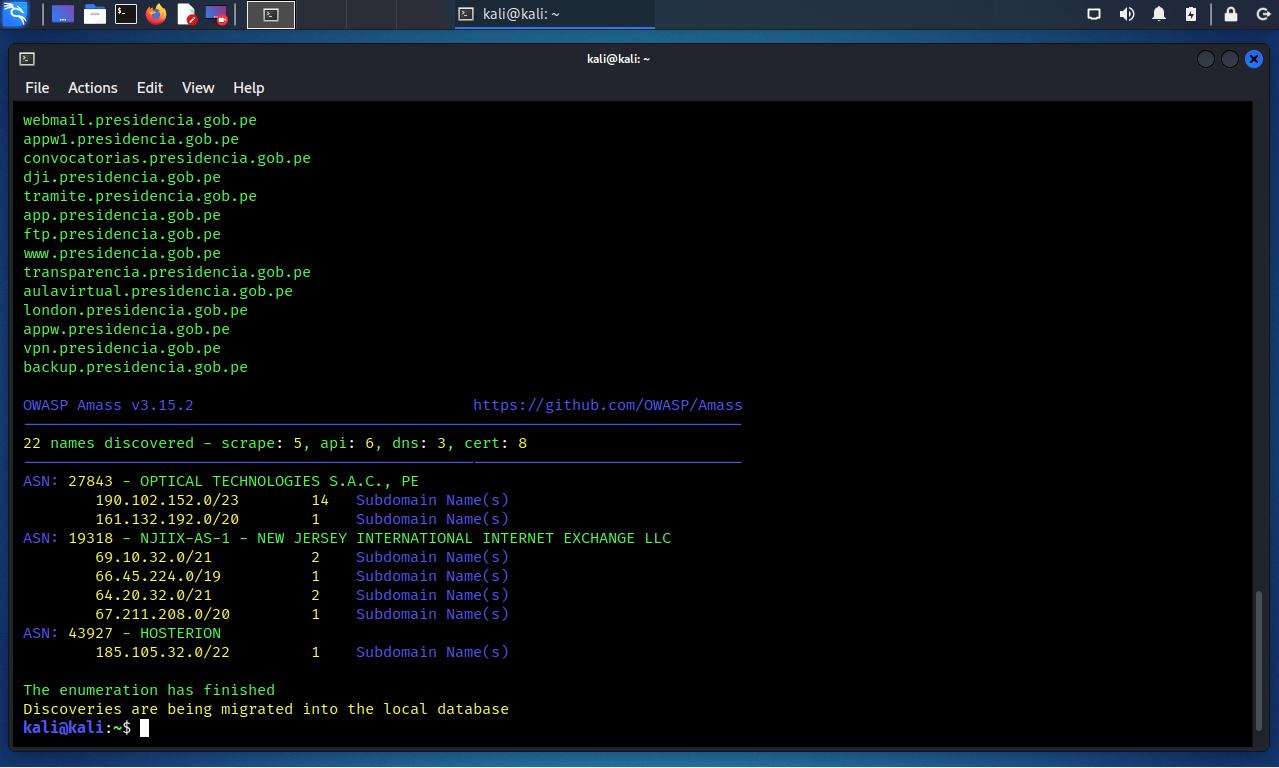Click the terminal vertical scrollbar handle
The image size is (1279, 768).
[x=1261, y=660]
